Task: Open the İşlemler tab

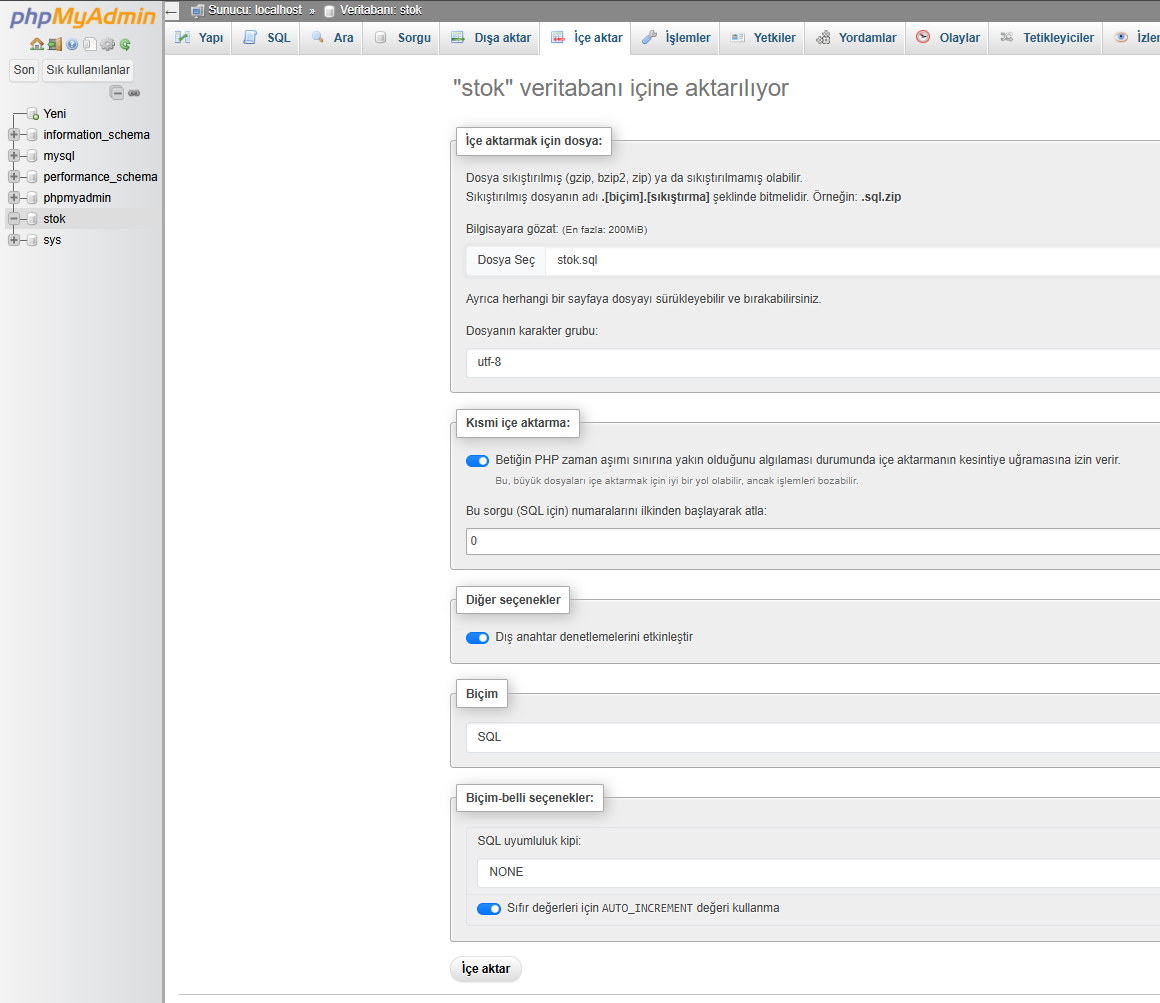Action: pos(675,38)
